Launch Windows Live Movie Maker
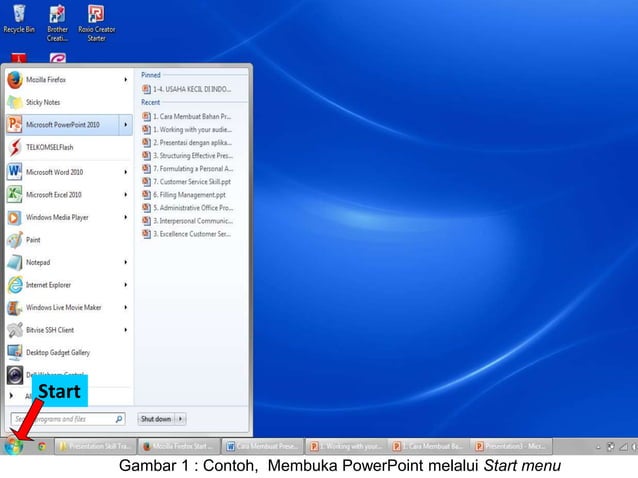This screenshot has height=478, width=638. click(x=63, y=308)
